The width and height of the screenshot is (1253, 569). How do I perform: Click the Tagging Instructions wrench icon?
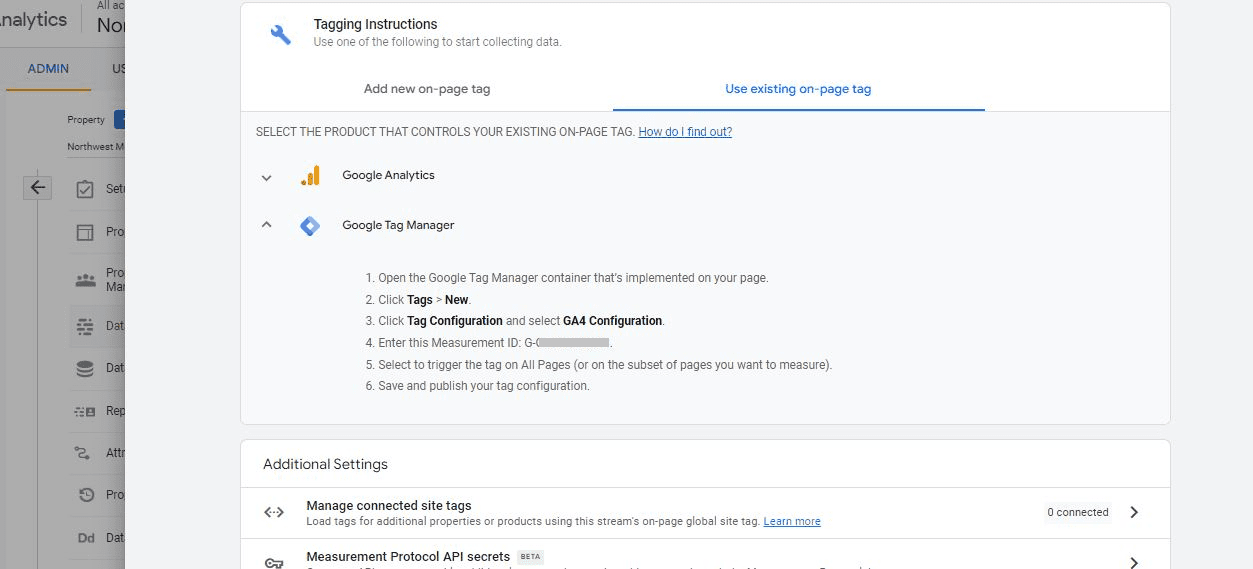(x=281, y=34)
